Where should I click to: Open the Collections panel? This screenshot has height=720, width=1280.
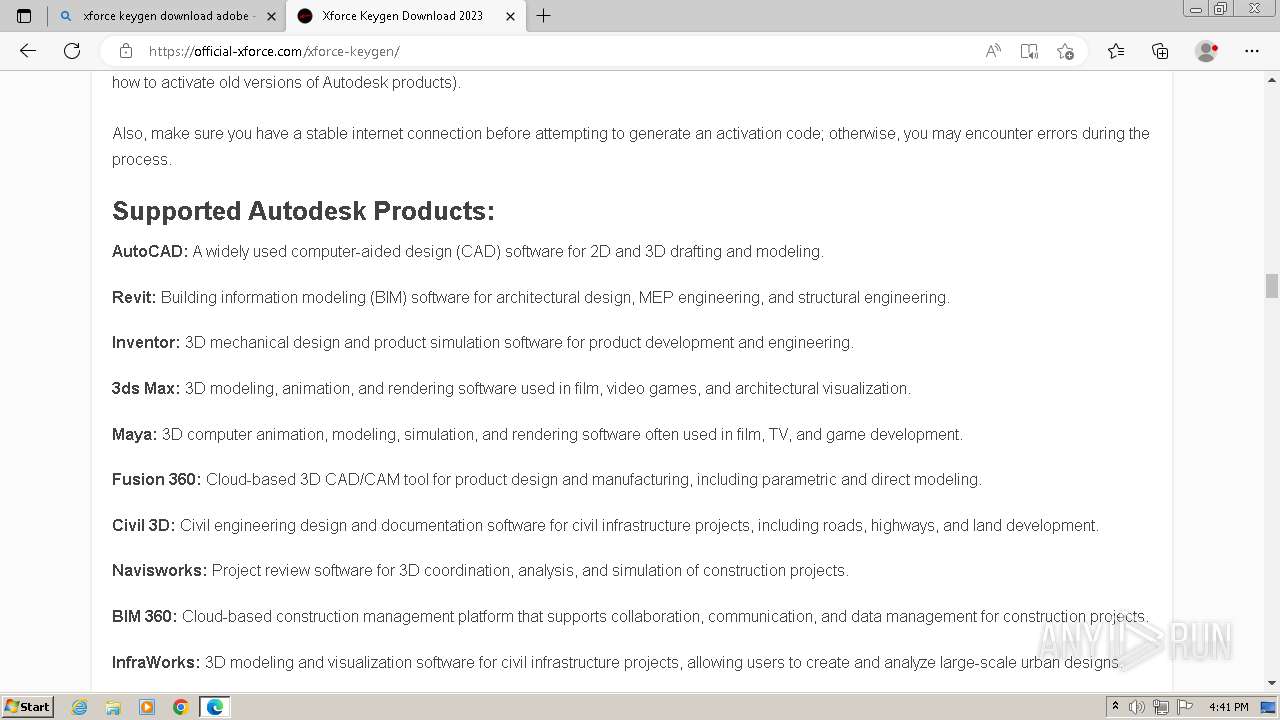tap(1160, 51)
